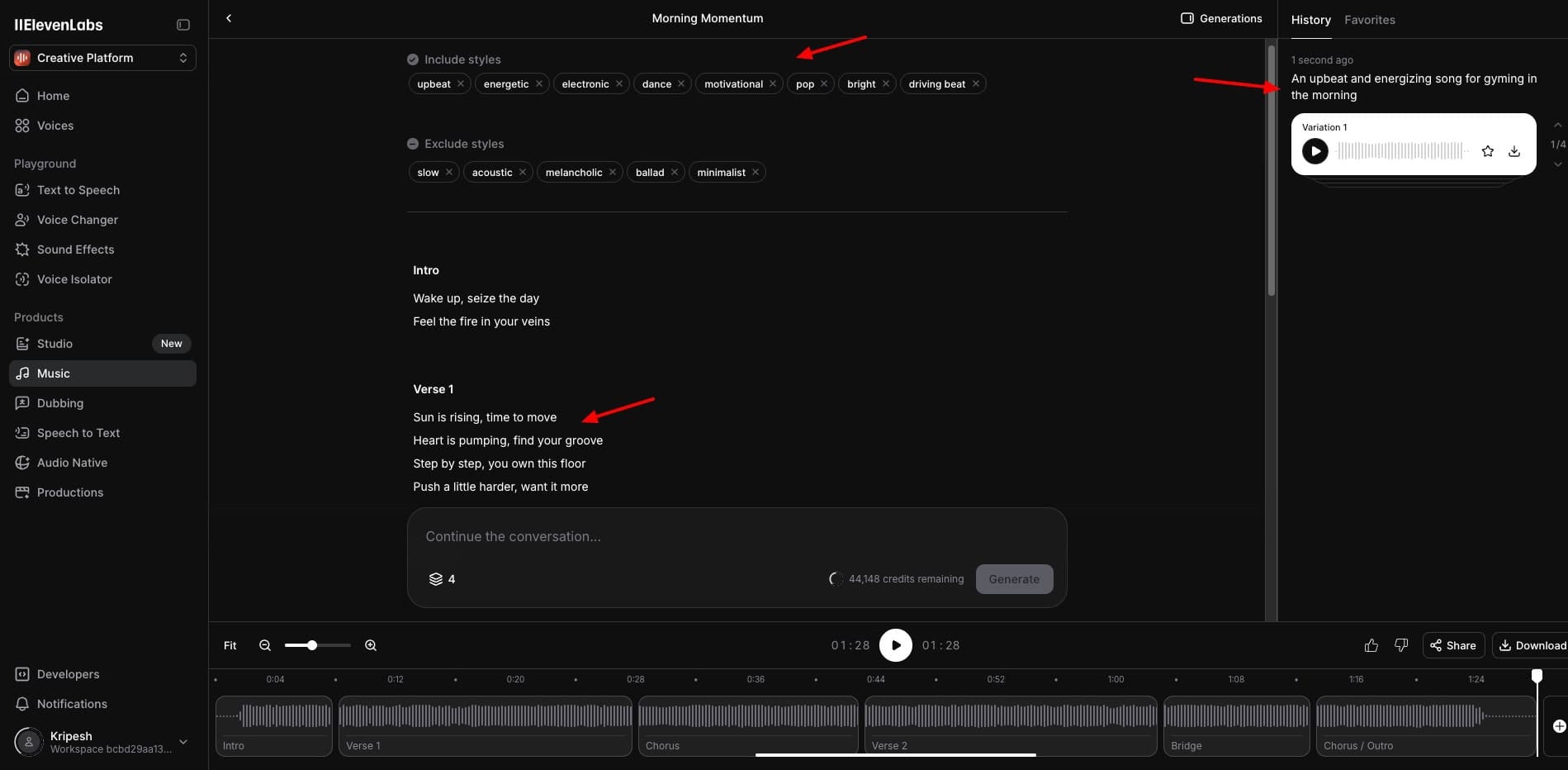This screenshot has width=1568, height=770.
Task: Open Sound Effects in the sidebar
Action: tap(75, 250)
